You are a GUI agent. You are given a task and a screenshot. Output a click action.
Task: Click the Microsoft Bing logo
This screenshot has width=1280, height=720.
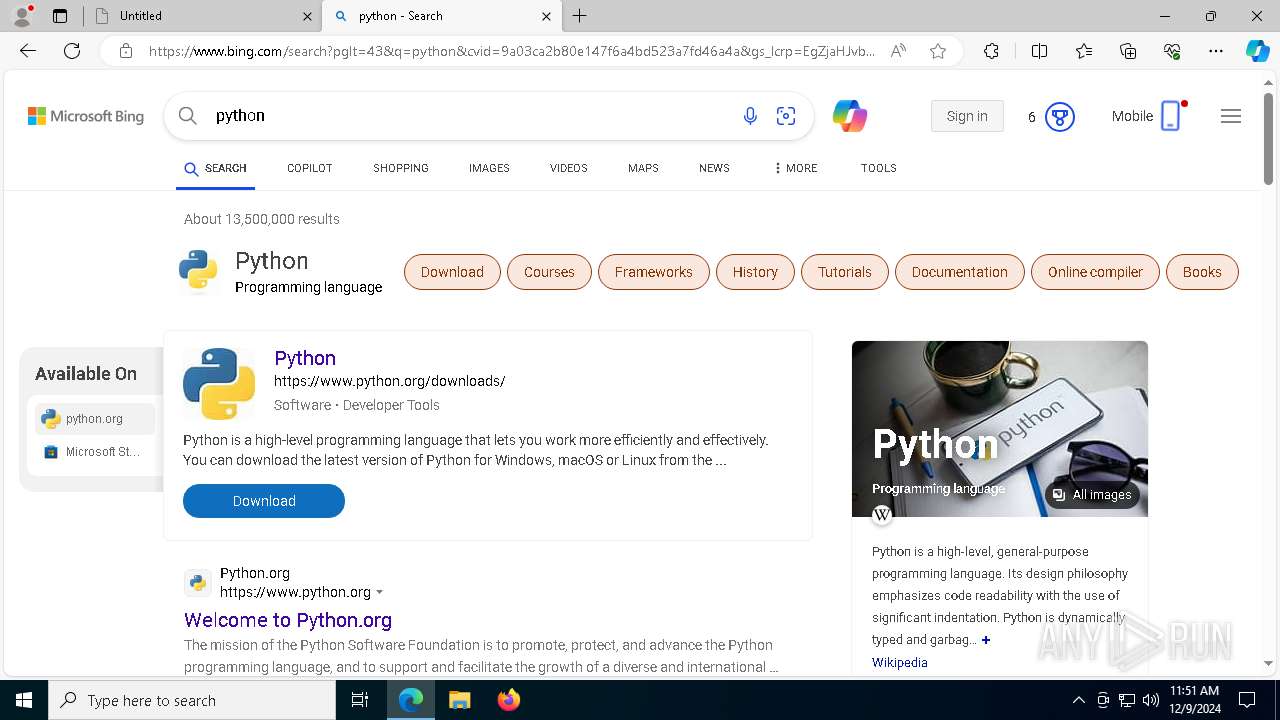(86, 116)
